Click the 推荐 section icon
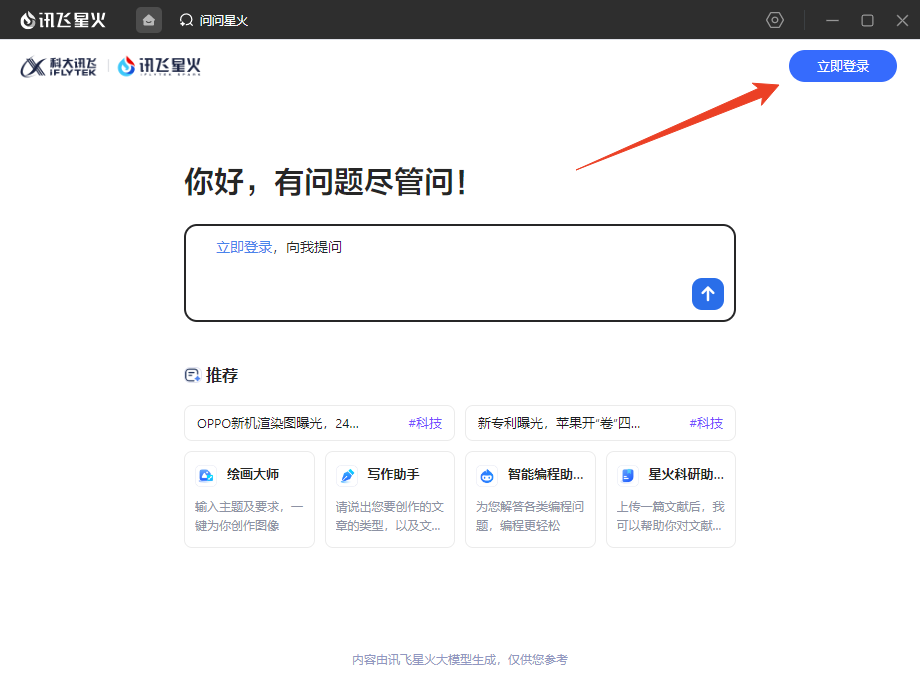This screenshot has width=920, height=680. (x=192, y=375)
